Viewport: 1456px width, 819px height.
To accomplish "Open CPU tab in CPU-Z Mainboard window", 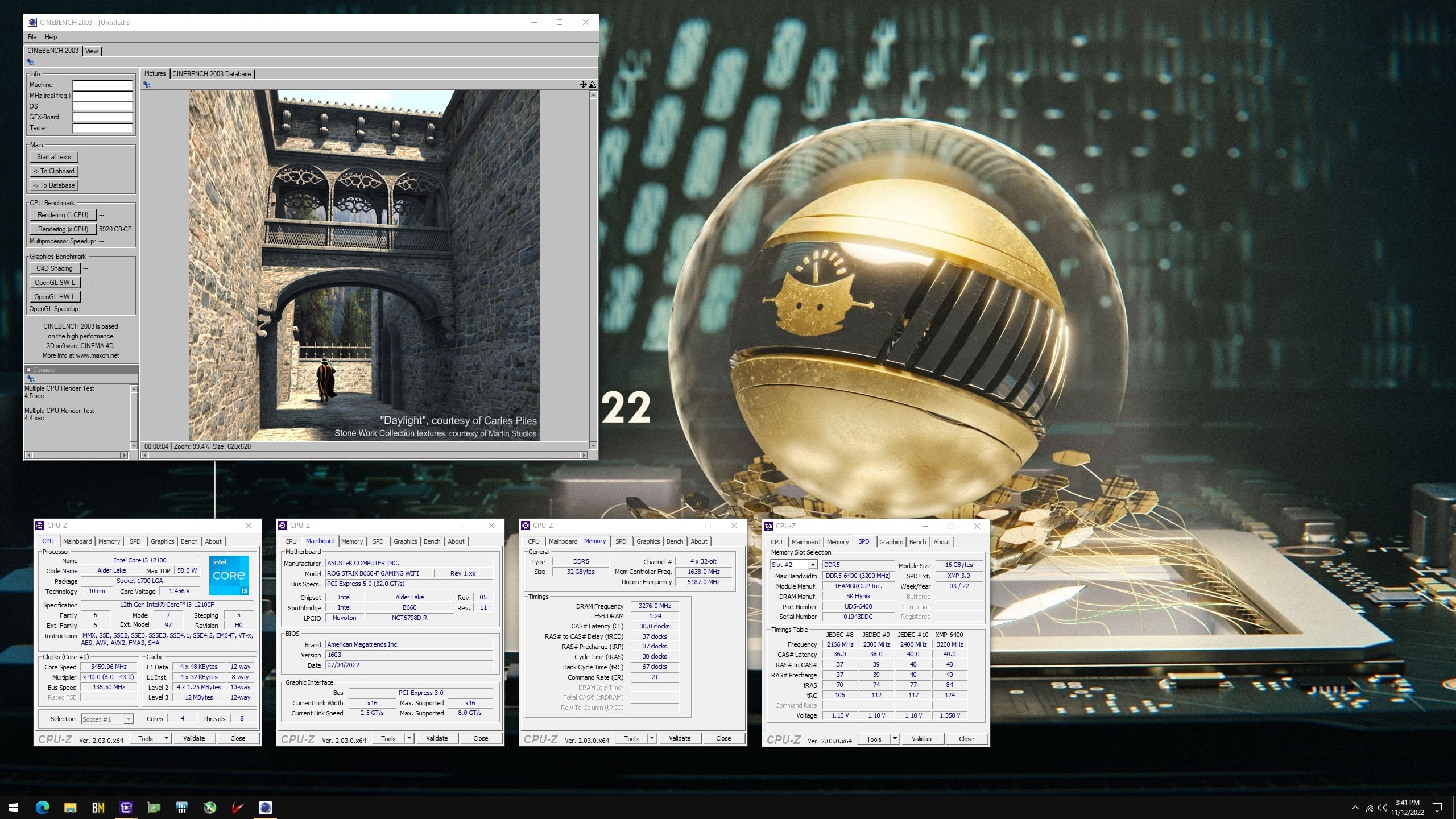I will click(x=291, y=541).
